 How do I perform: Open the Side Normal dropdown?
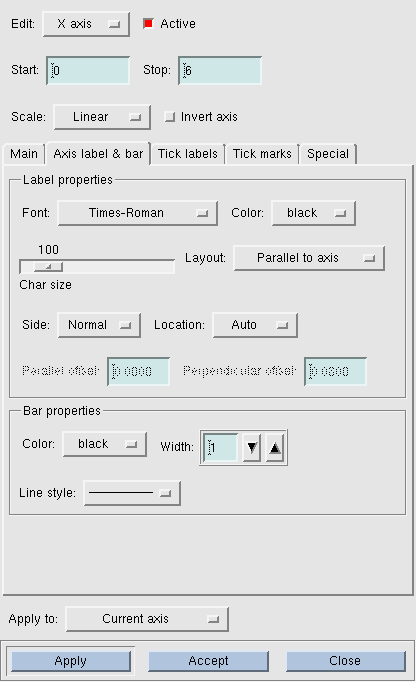pyautogui.click(x=99, y=325)
